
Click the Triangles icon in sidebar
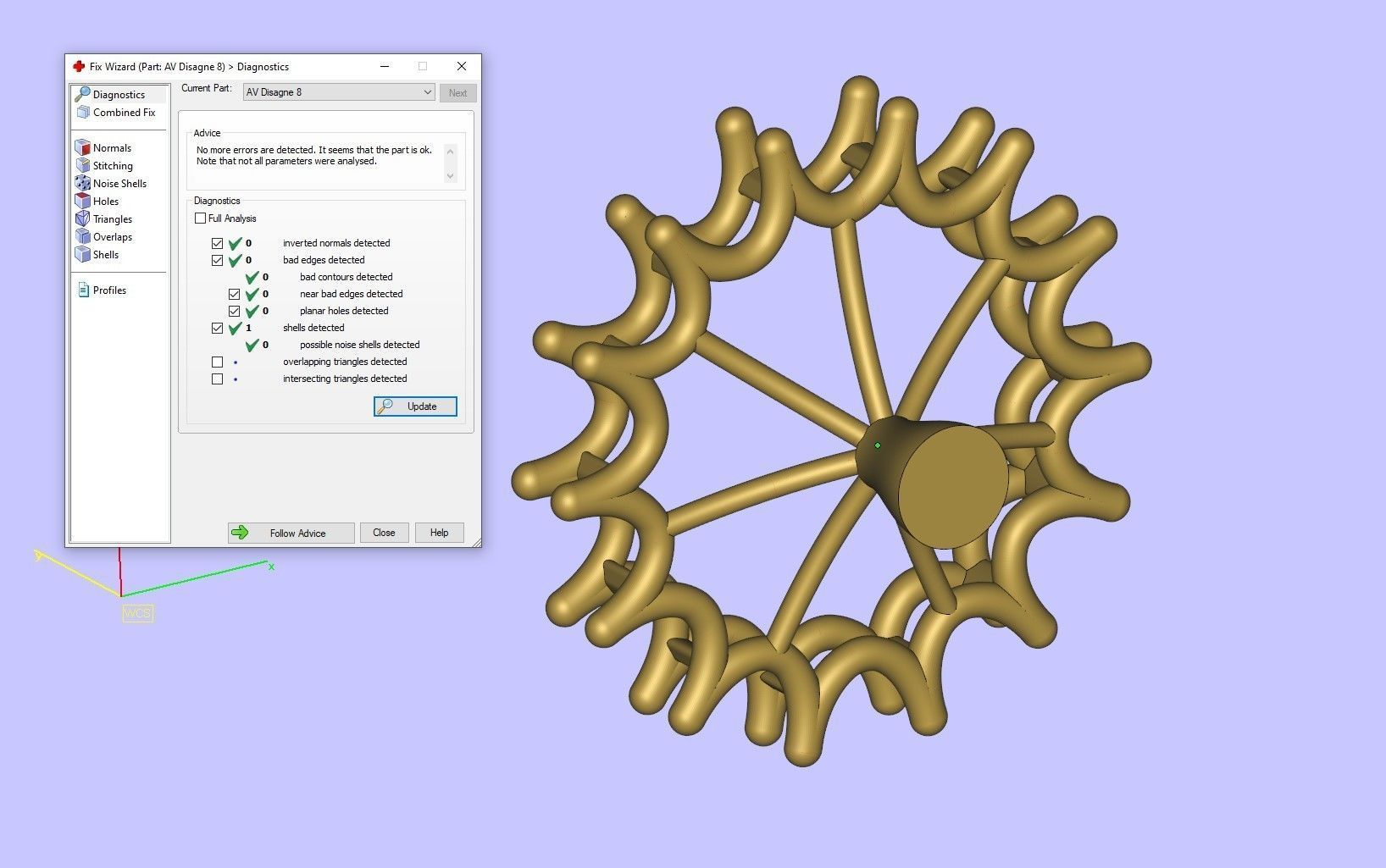click(82, 218)
